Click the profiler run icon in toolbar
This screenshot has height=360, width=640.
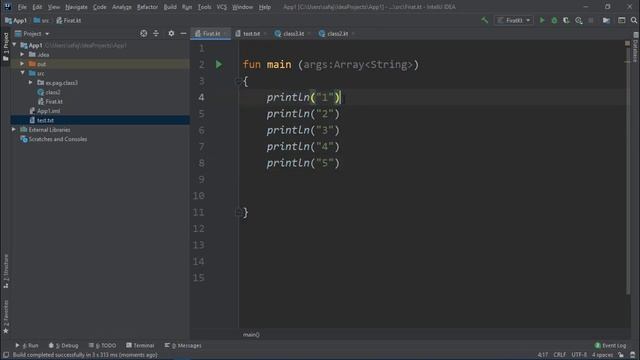click(578, 20)
